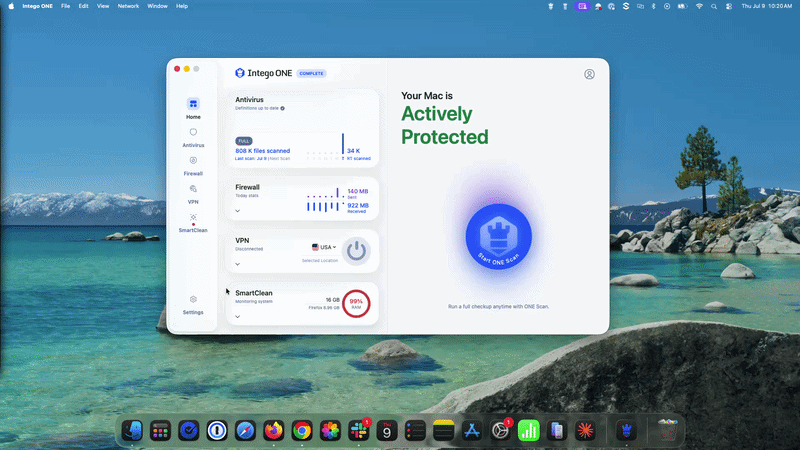
Task: Open Spotlight search in menu bar
Action: 714,6
